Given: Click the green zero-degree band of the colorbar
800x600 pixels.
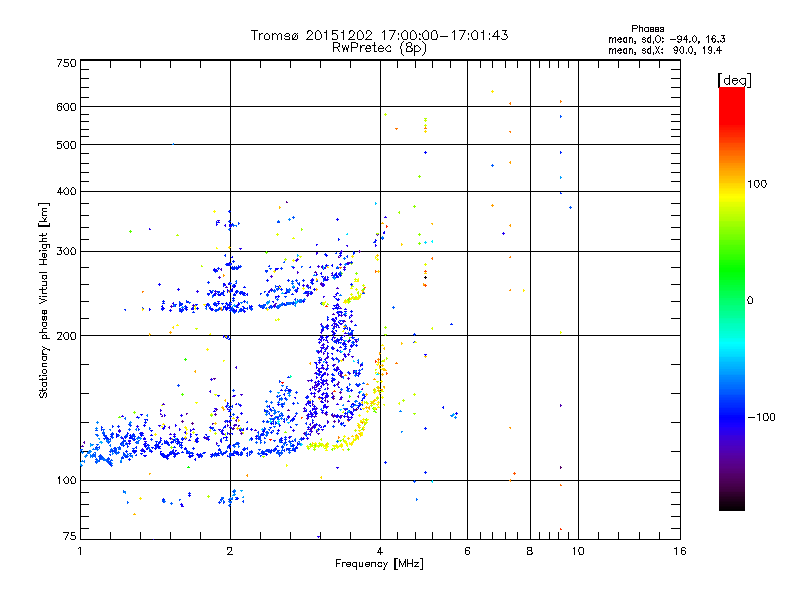Looking at the screenshot, I should (731, 300).
